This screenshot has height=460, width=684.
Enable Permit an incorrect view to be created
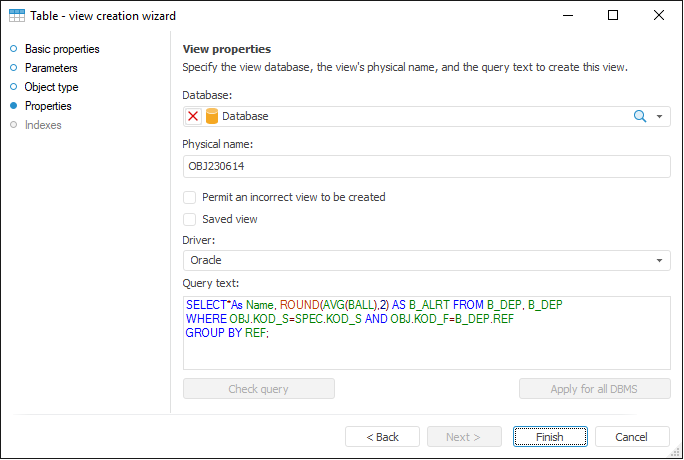pyautogui.click(x=190, y=198)
